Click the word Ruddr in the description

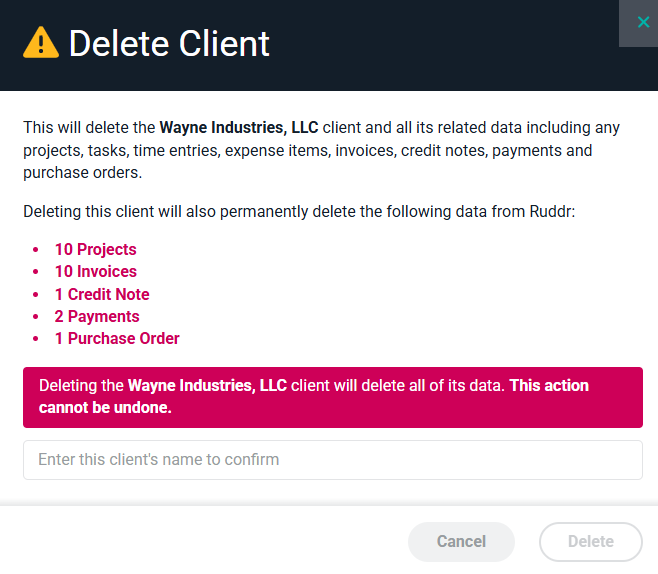[550, 213]
